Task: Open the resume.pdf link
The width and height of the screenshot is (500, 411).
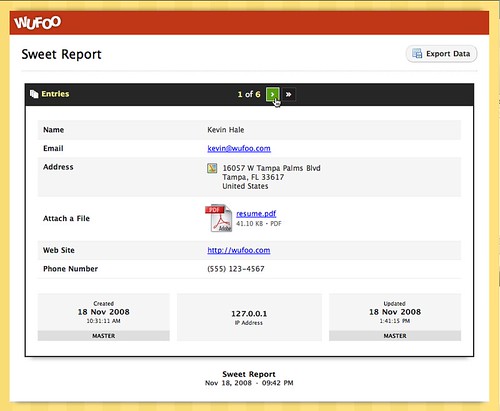Action: [256, 214]
